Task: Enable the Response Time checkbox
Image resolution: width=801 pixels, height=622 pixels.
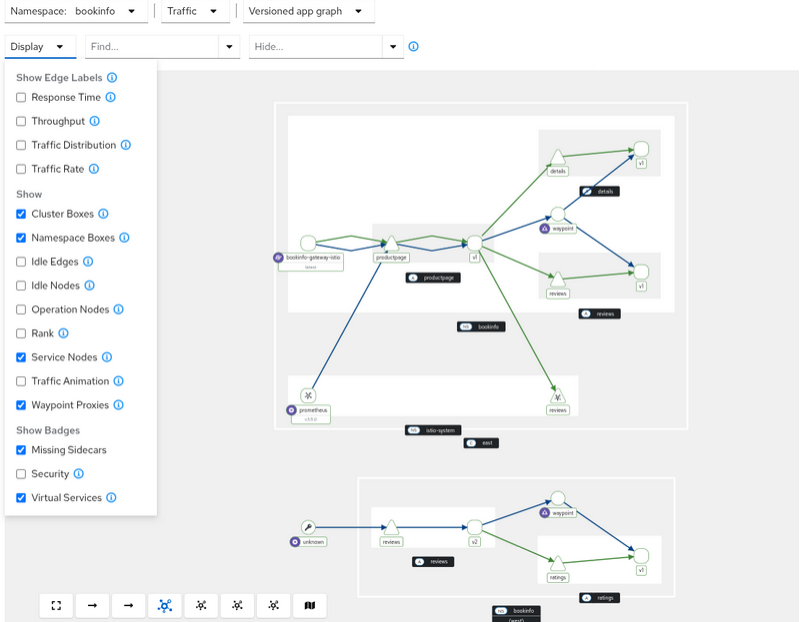Action: click(21, 97)
